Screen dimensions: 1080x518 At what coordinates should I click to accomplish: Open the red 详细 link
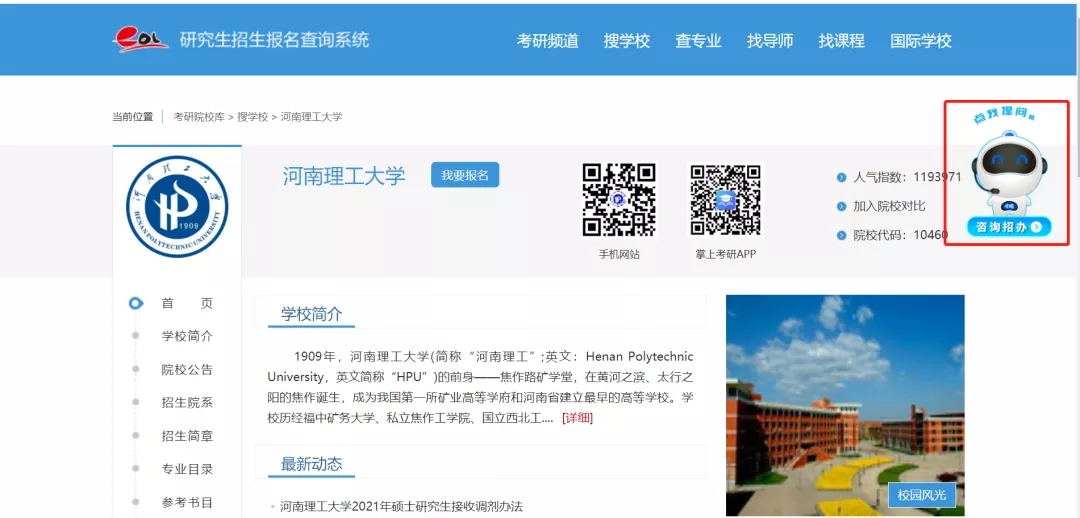click(577, 417)
